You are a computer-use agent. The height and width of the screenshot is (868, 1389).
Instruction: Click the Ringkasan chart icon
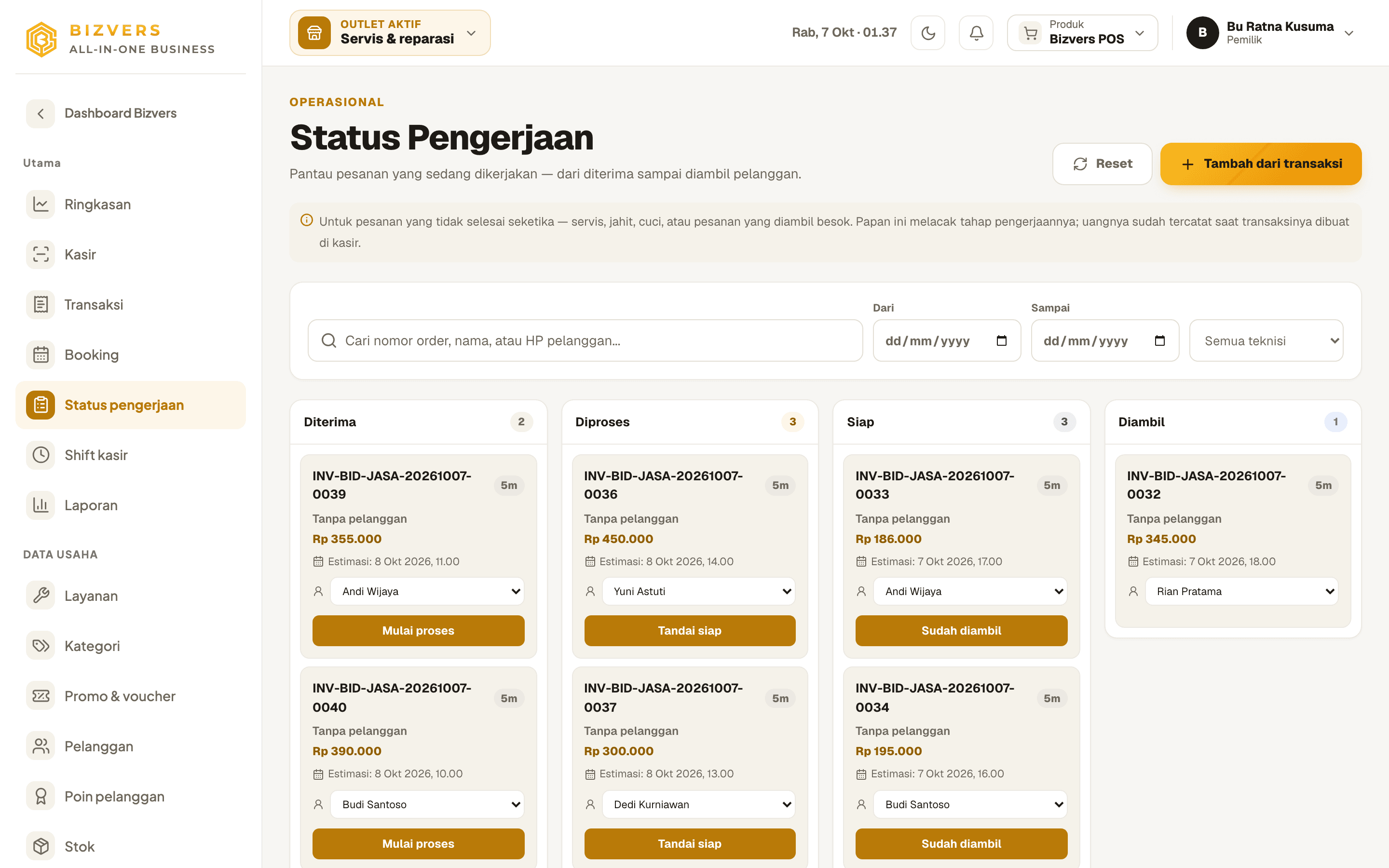coord(41,204)
